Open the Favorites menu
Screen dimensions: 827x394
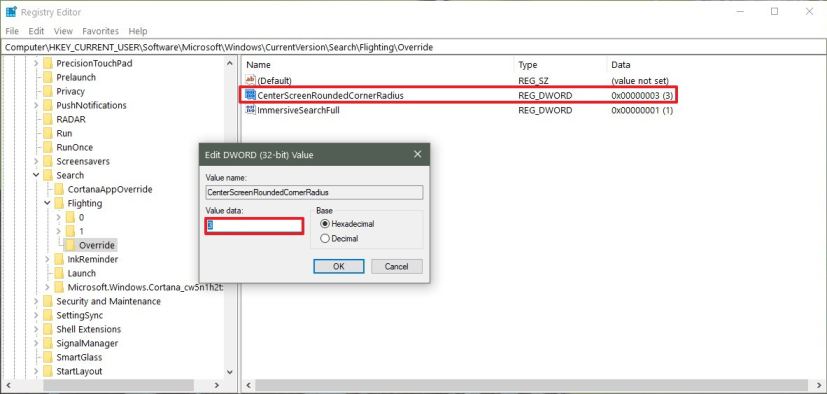pos(100,31)
